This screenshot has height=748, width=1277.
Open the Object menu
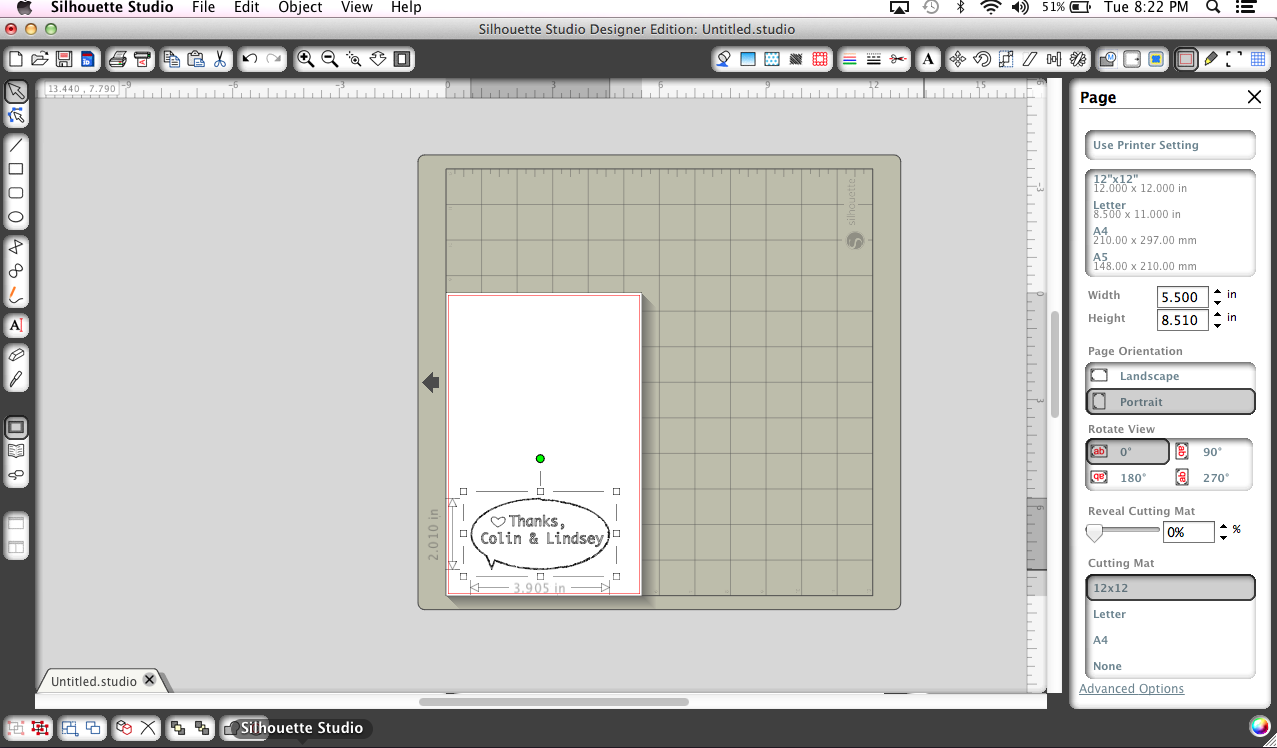click(x=300, y=8)
